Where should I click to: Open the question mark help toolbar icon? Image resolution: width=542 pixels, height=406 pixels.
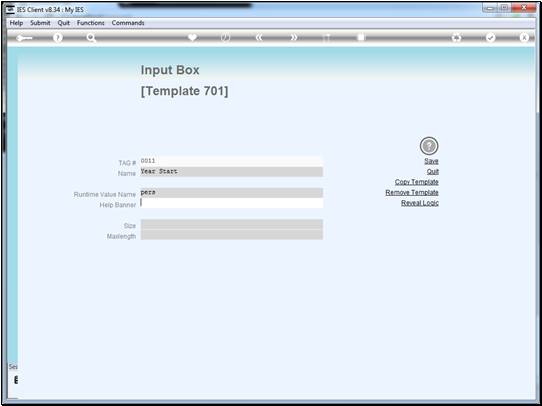[x=58, y=38]
